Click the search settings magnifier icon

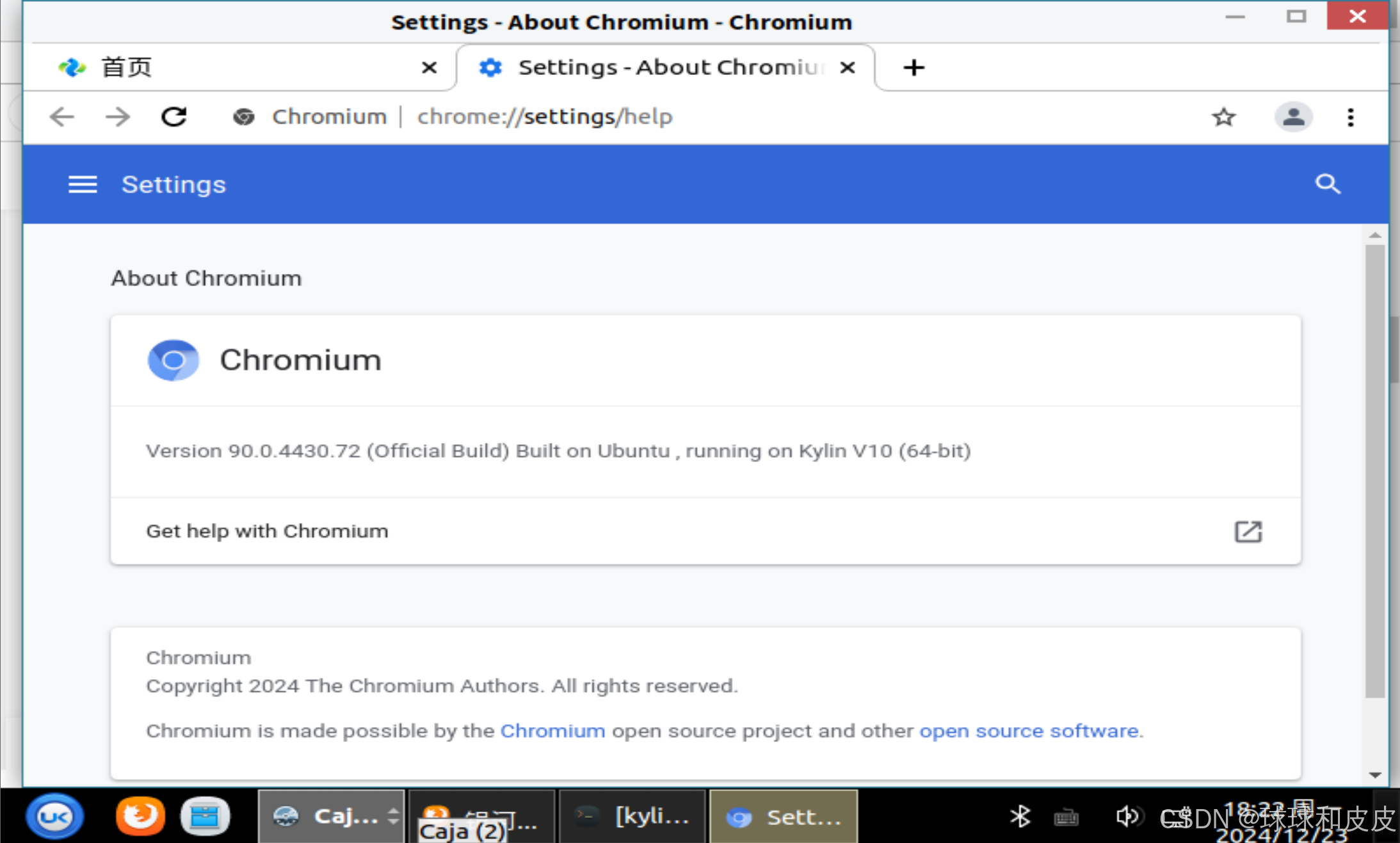tap(1327, 184)
